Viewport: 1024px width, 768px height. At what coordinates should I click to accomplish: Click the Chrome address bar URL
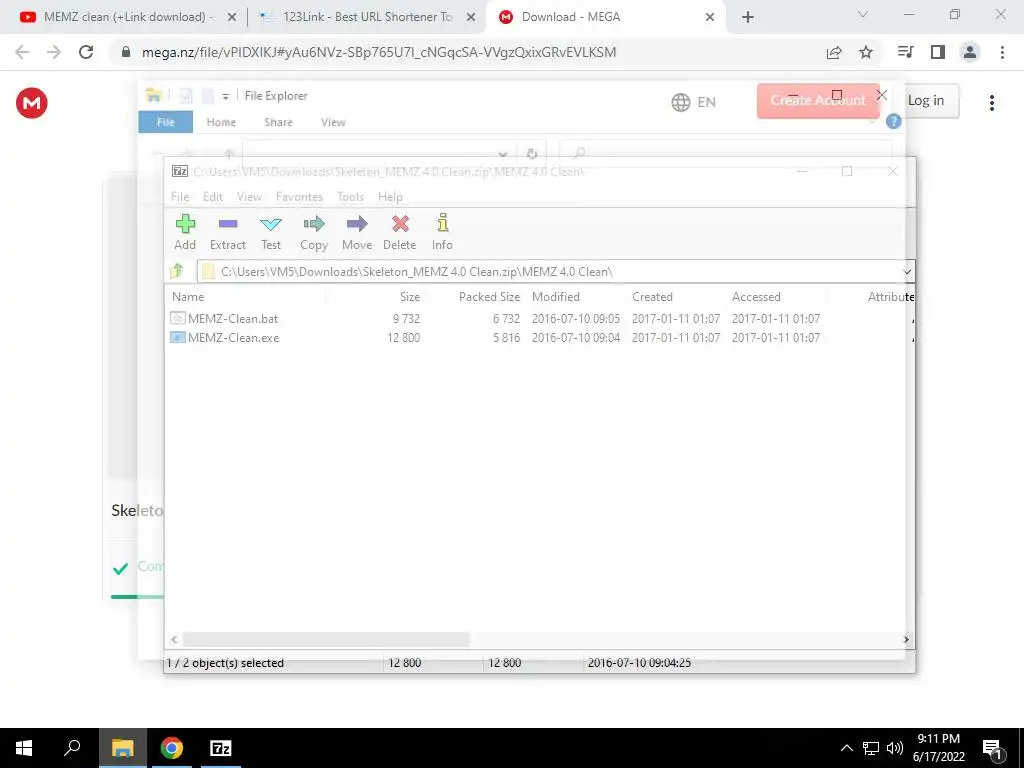[379, 52]
